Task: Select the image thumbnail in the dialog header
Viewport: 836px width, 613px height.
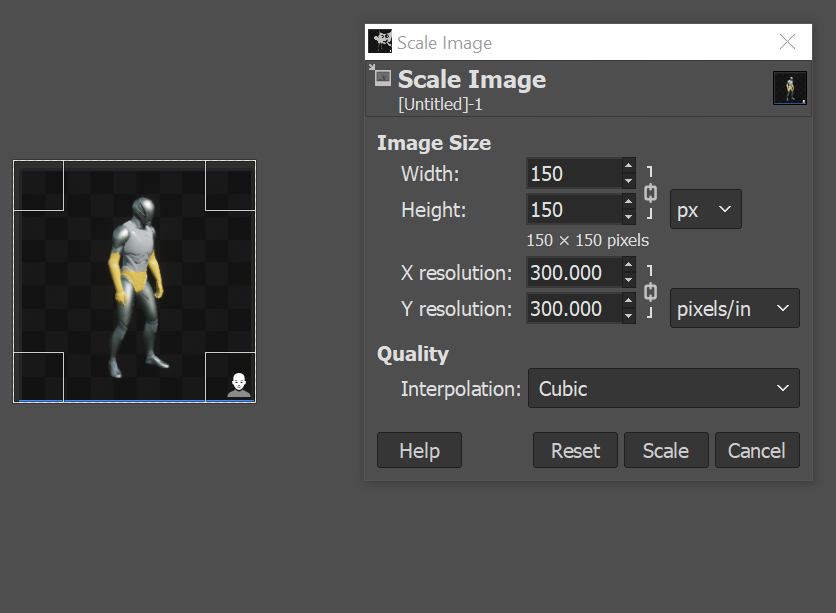Action: [789, 88]
